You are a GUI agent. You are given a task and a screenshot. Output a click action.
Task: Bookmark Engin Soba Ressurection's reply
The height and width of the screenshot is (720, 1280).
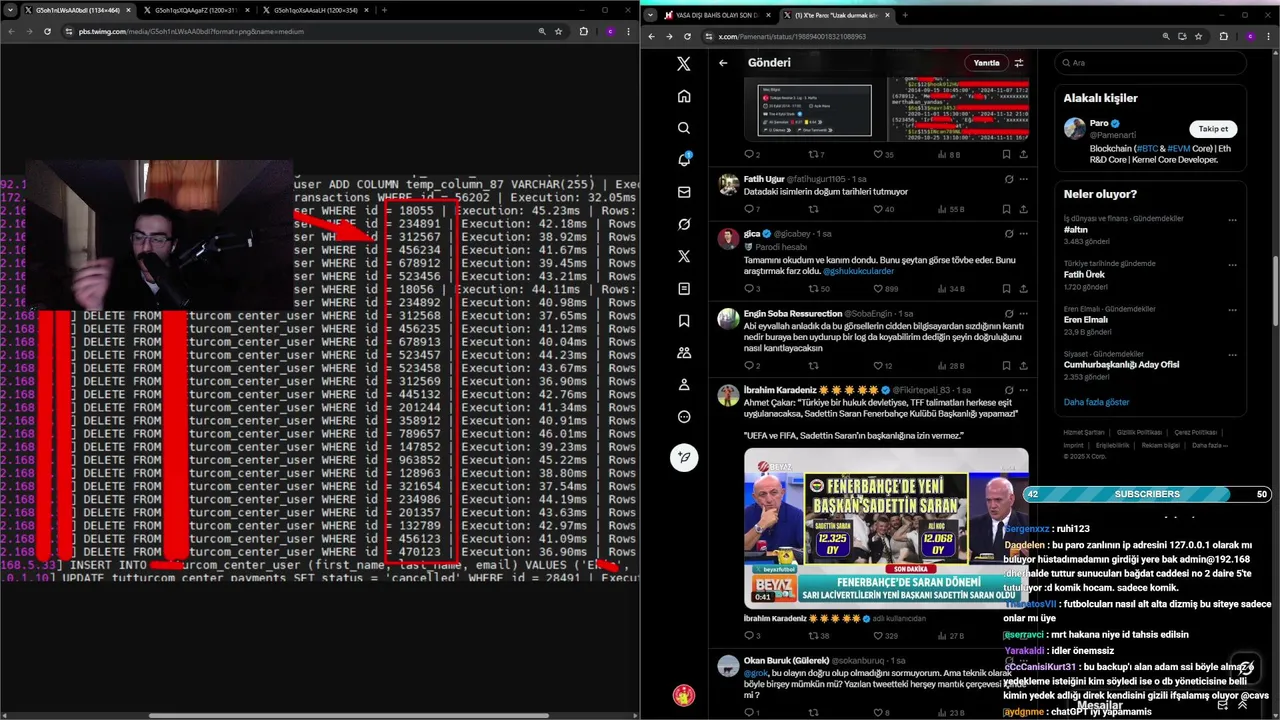click(x=1006, y=366)
